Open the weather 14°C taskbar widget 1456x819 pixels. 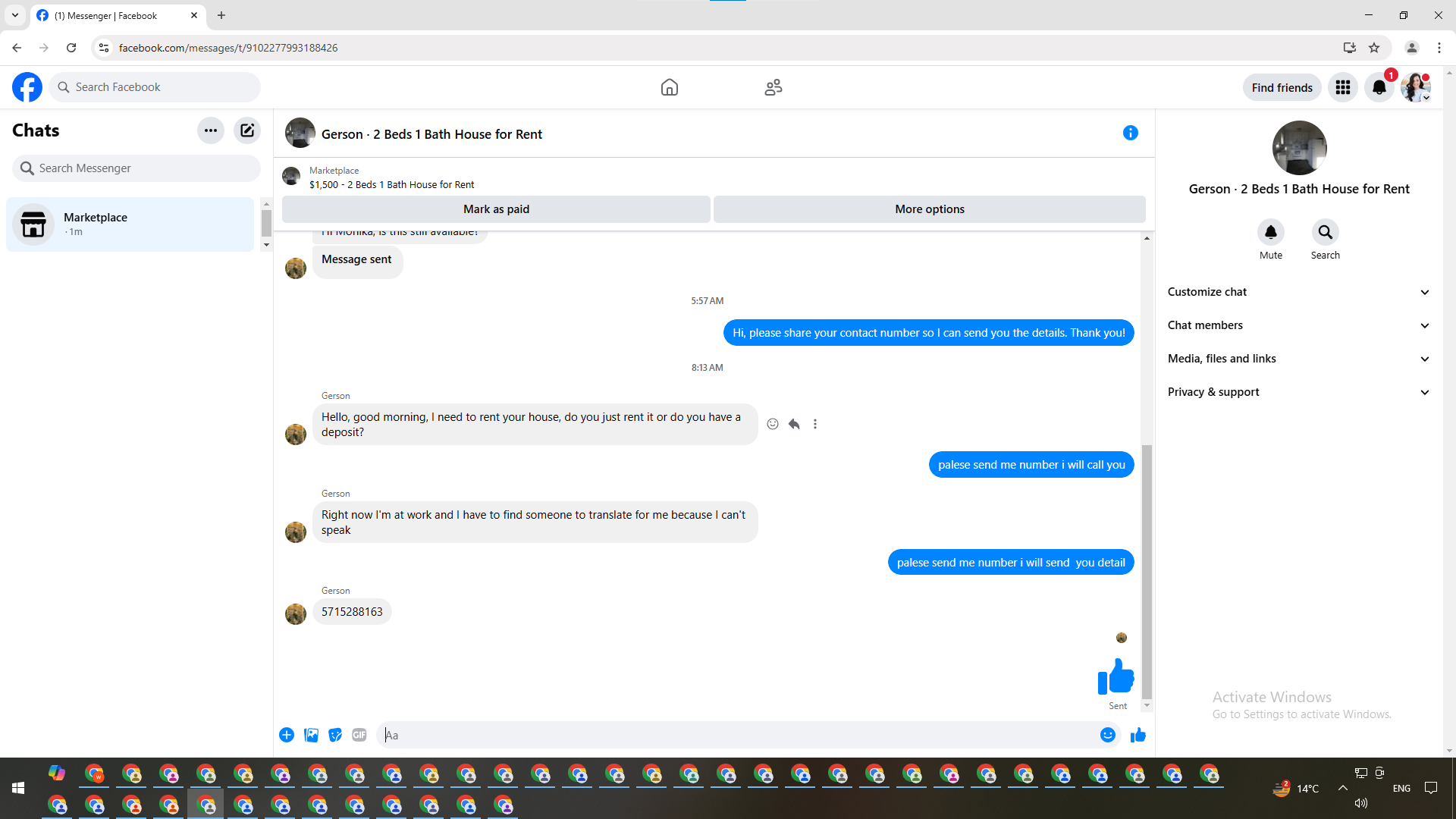[x=1297, y=789]
